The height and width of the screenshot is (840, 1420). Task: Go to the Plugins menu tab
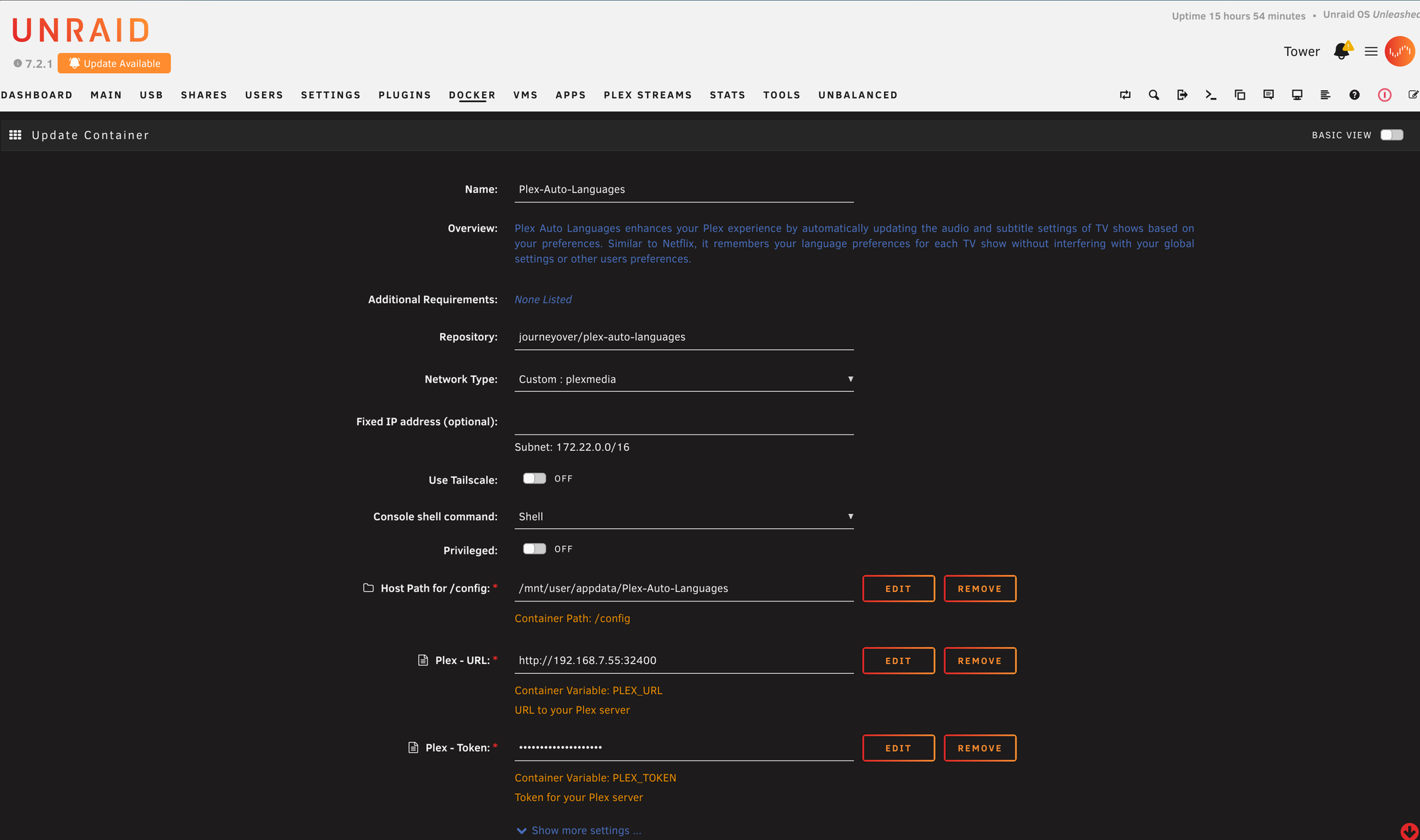pyautogui.click(x=405, y=95)
